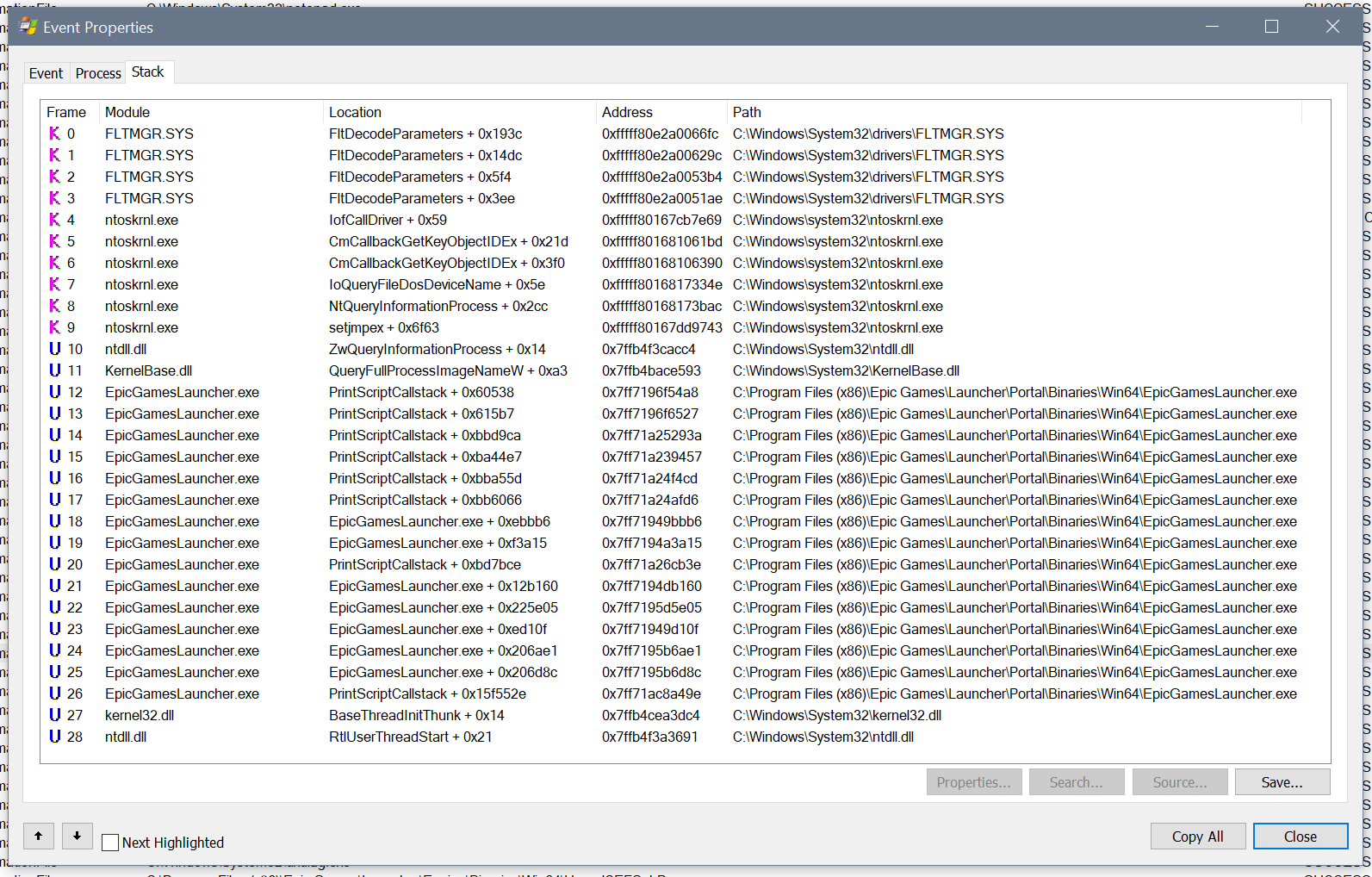Select IofCallDriver + 0x59 location
This screenshot has width=1372, height=877.
click(x=388, y=220)
